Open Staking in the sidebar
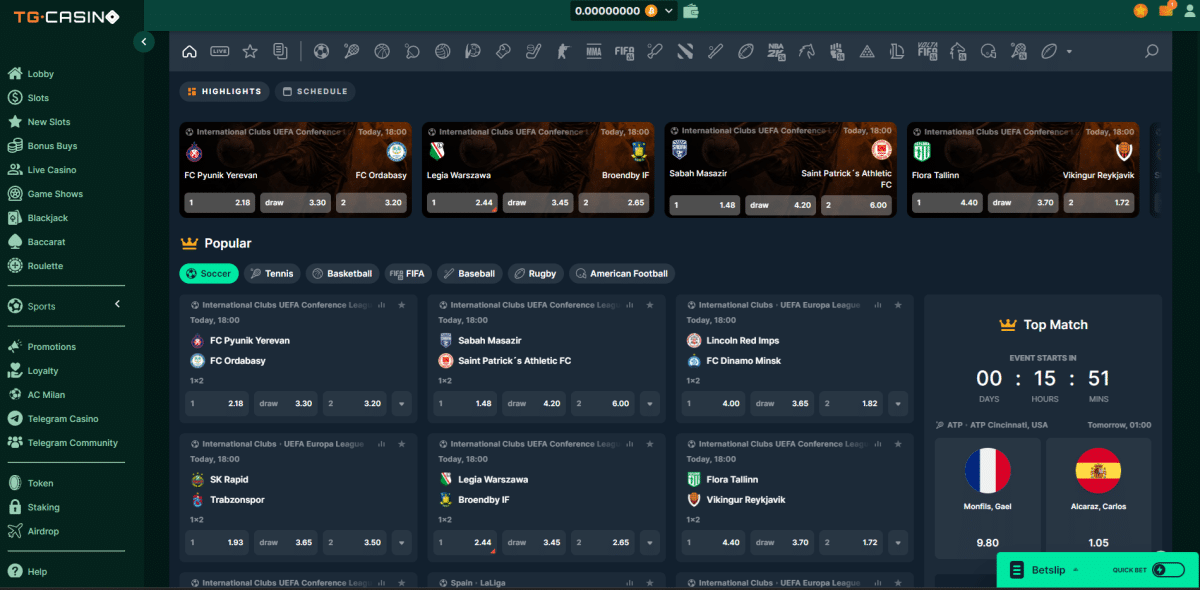 [x=43, y=507]
